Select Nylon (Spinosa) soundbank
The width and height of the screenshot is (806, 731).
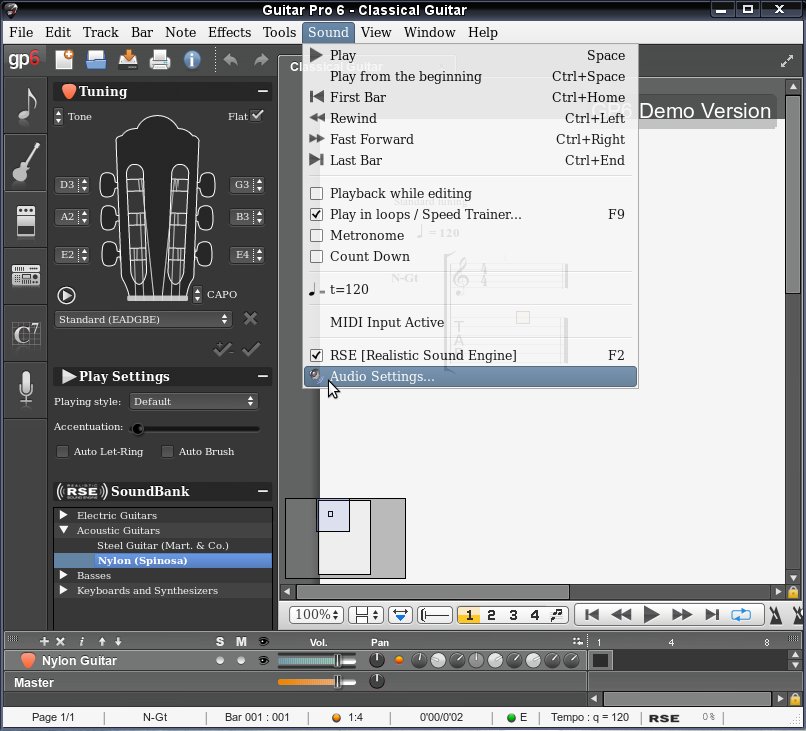click(162, 560)
